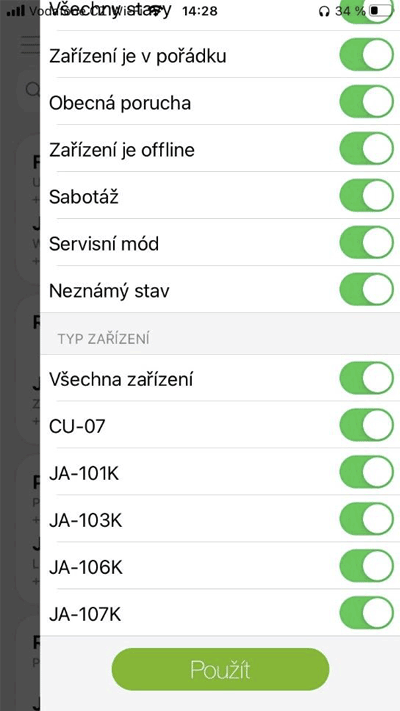Disable the JA-107K device filter
The height and width of the screenshot is (711, 400).
tap(366, 613)
